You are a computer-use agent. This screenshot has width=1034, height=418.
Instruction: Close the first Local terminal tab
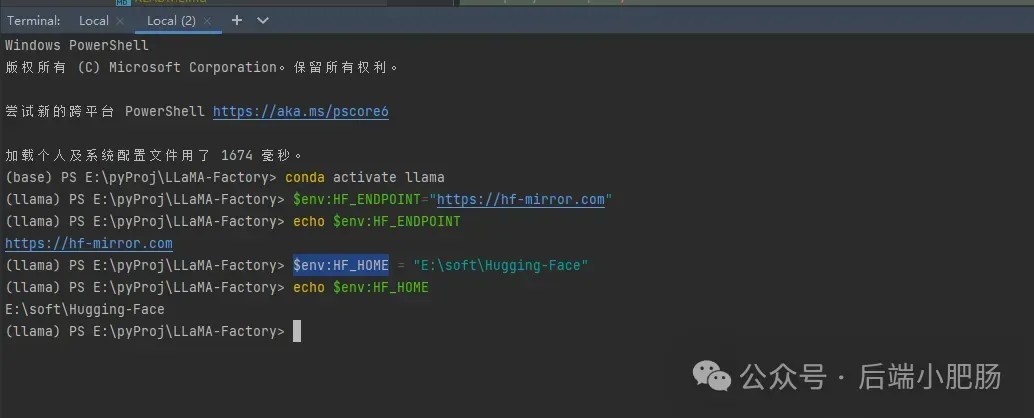tap(120, 20)
